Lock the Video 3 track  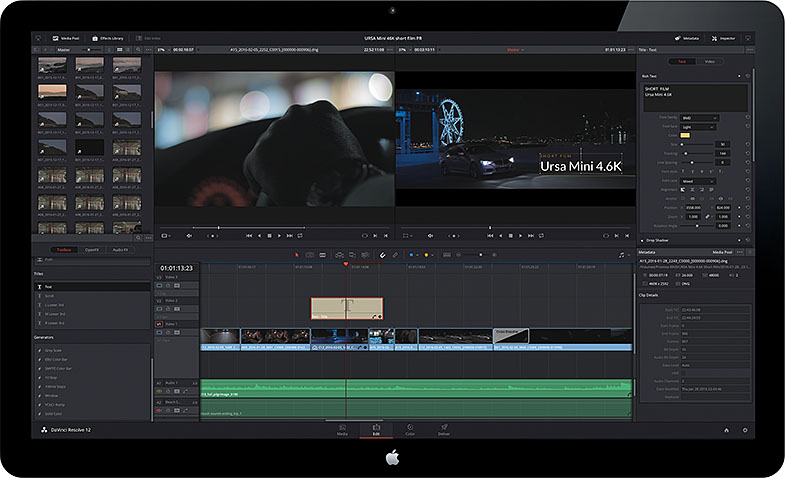[x=168, y=285]
